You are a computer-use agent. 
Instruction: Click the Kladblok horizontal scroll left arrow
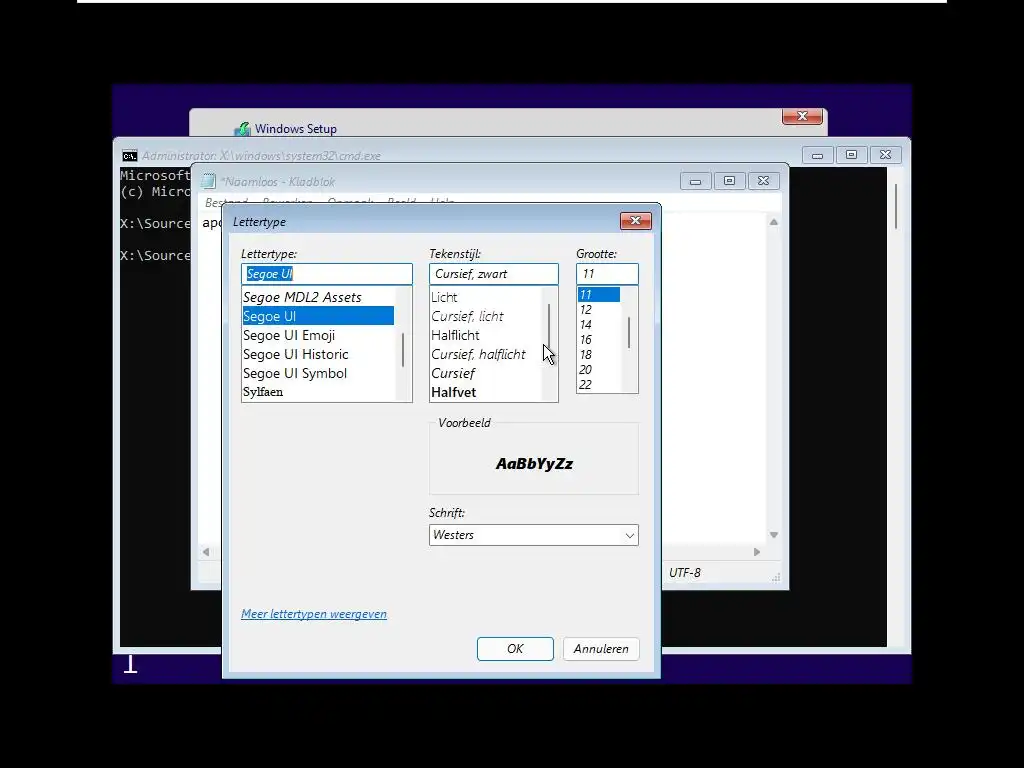206,552
